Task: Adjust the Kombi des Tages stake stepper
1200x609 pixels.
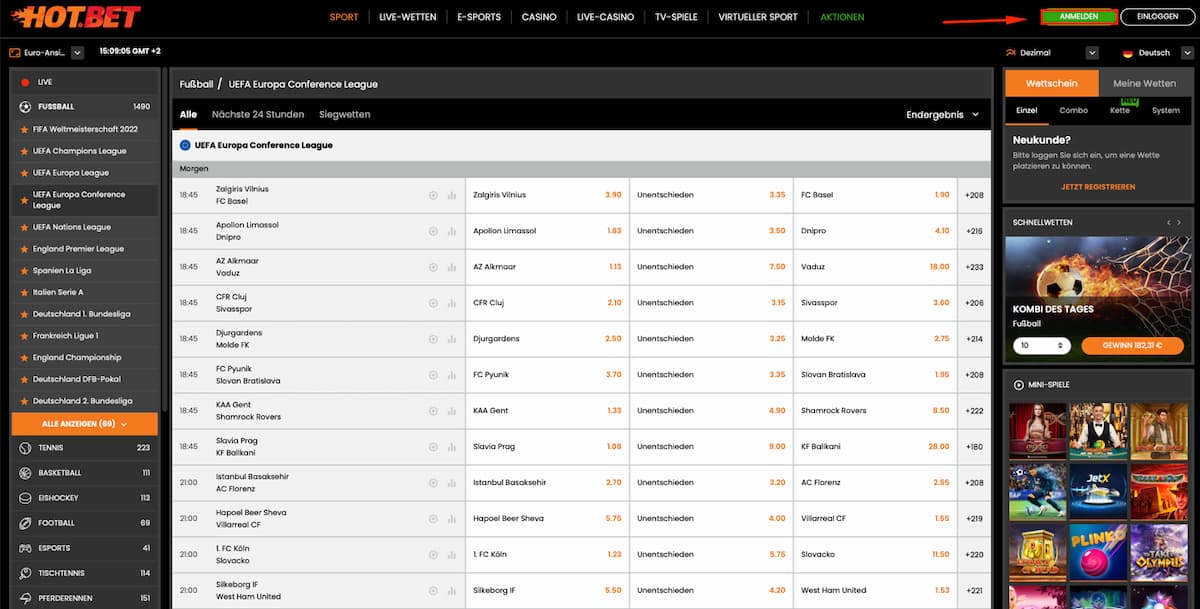Action: (x=1042, y=346)
